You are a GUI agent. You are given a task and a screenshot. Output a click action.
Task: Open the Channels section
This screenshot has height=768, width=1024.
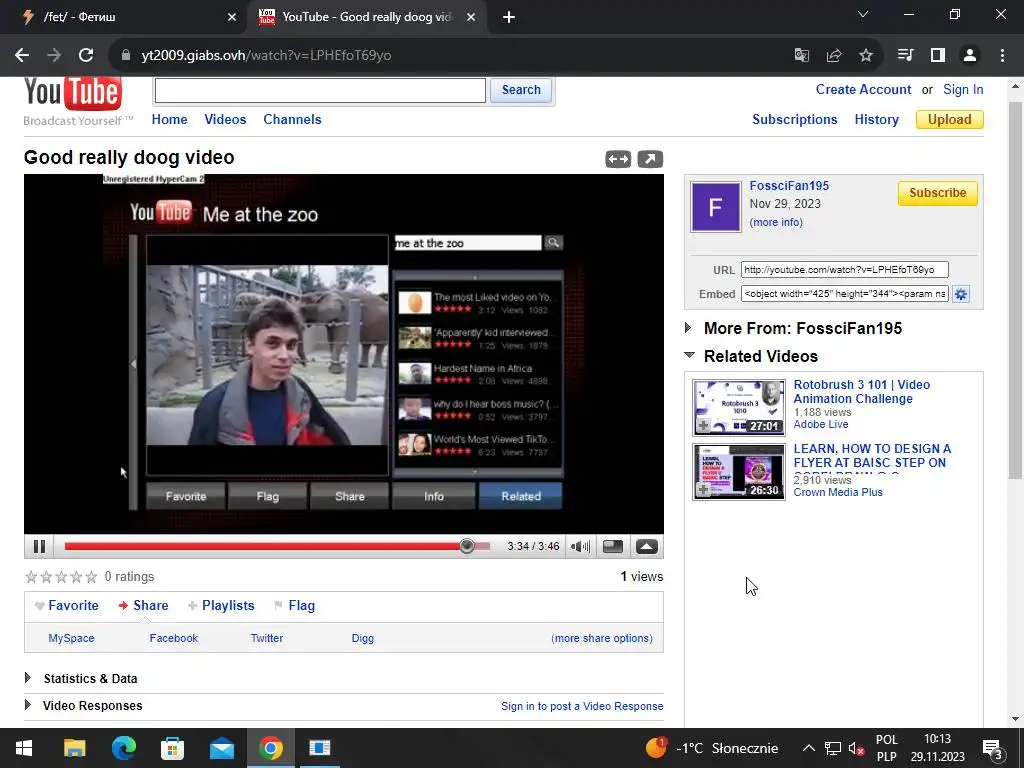[x=292, y=120]
